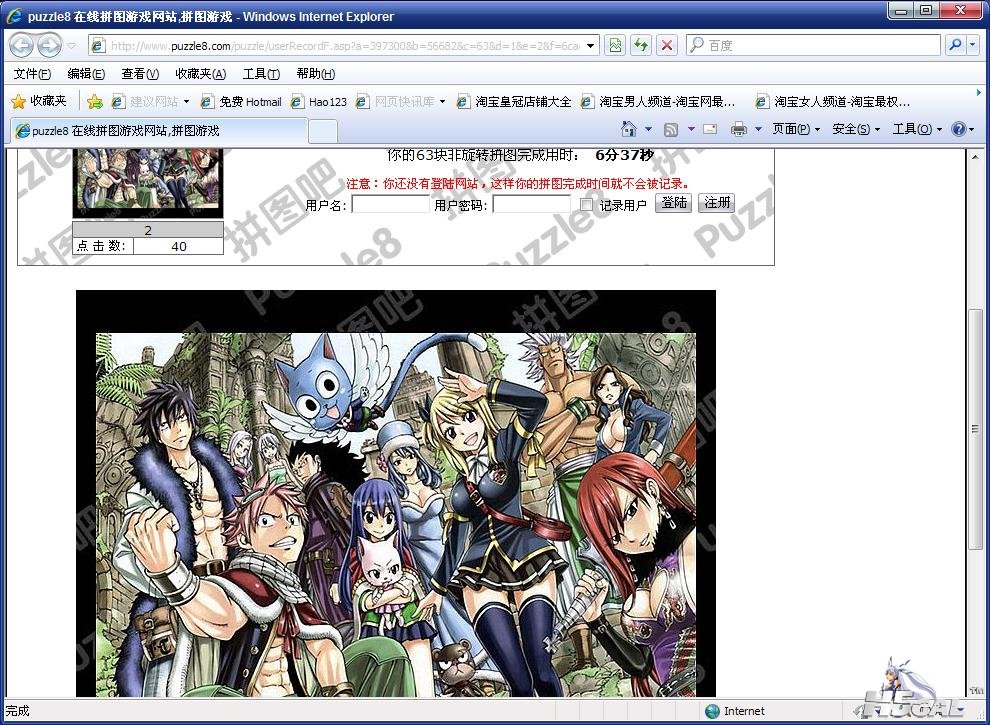Open the 淘宝男人频道 bookmark
The width and height of the screenshot is (990, 725).
click(x=658, y=101)
